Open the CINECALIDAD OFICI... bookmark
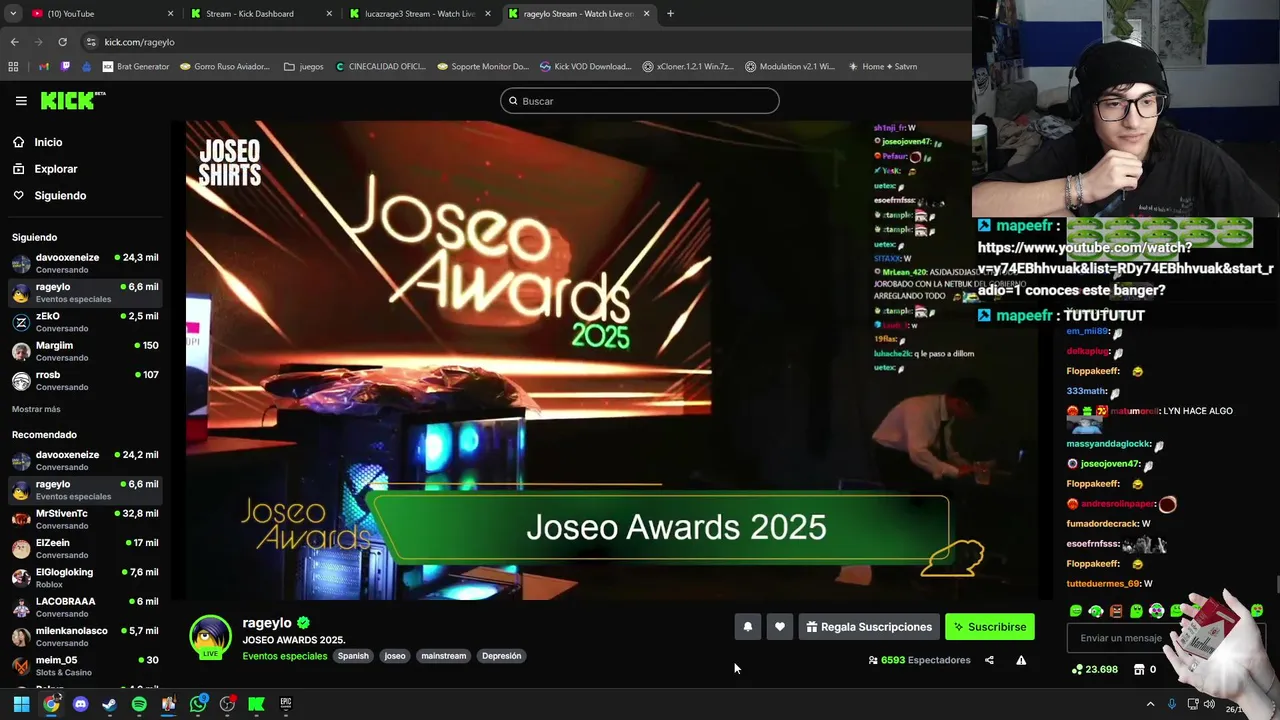Viewport: 1280px width, 720px height. click(x=380, y=67)
